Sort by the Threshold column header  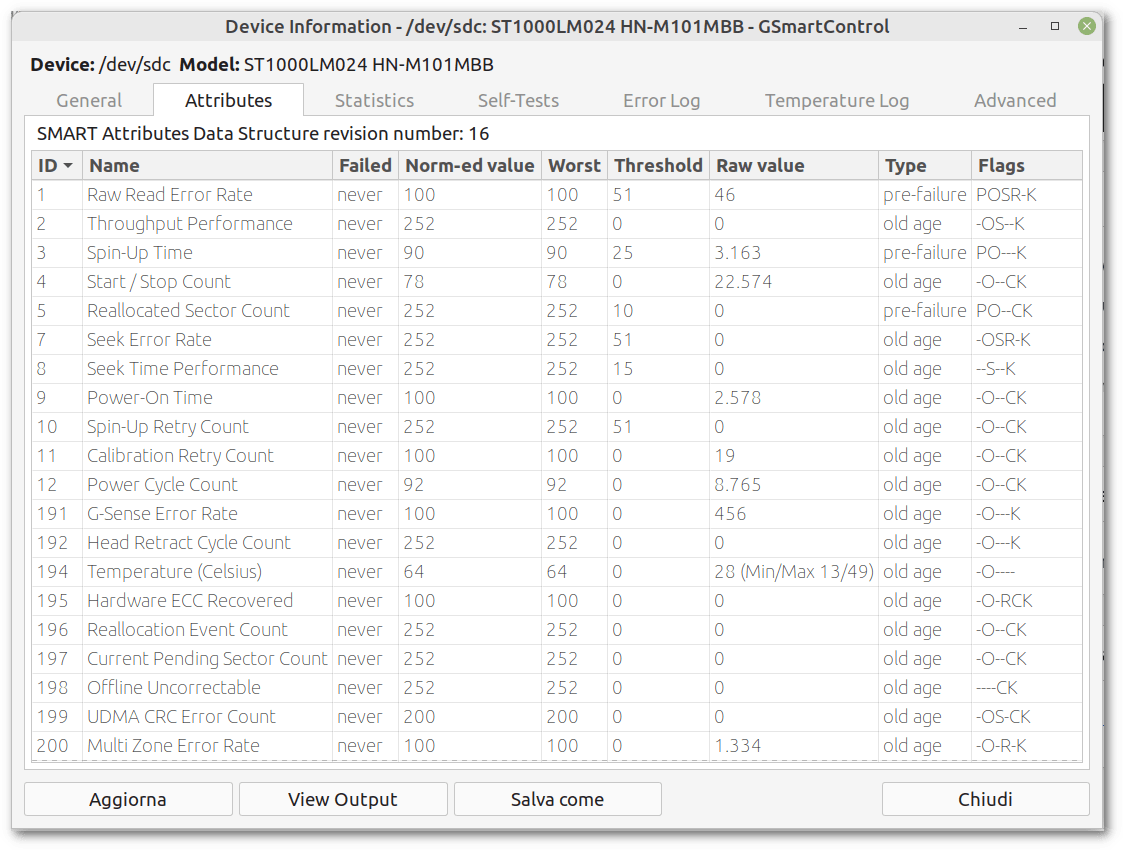click(658, 165)
